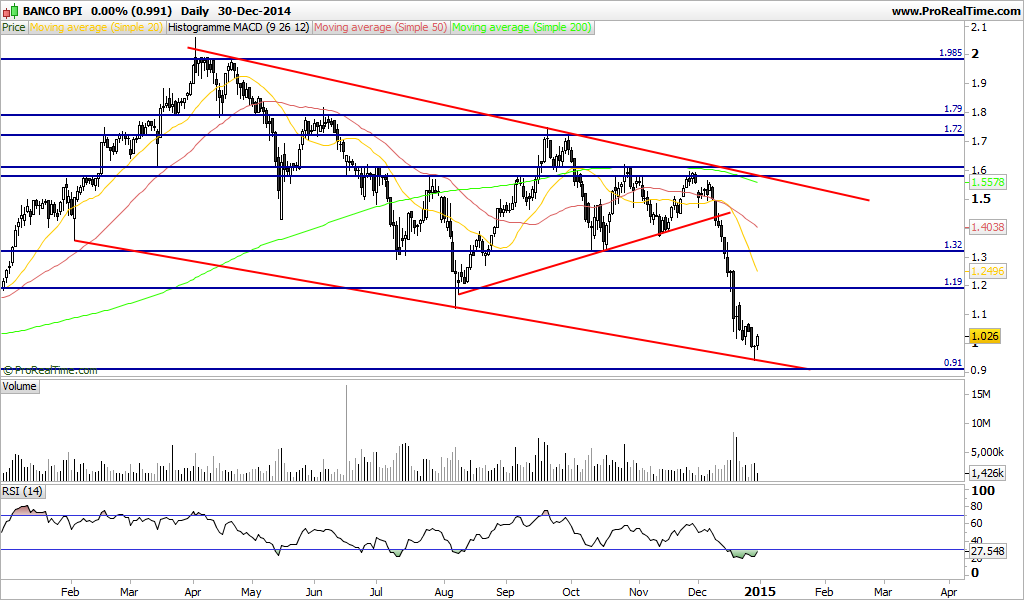This screenshot has height=600, width=1024.
Task: Click the 100 value on RSI axis
Action: [984, 491]
